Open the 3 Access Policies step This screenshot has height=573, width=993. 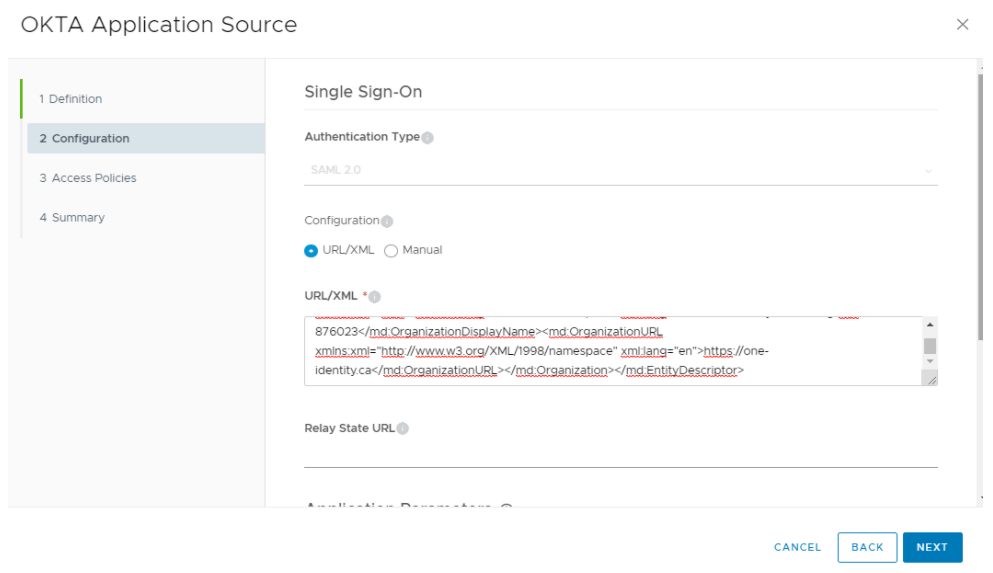click(x=88, y=178)
